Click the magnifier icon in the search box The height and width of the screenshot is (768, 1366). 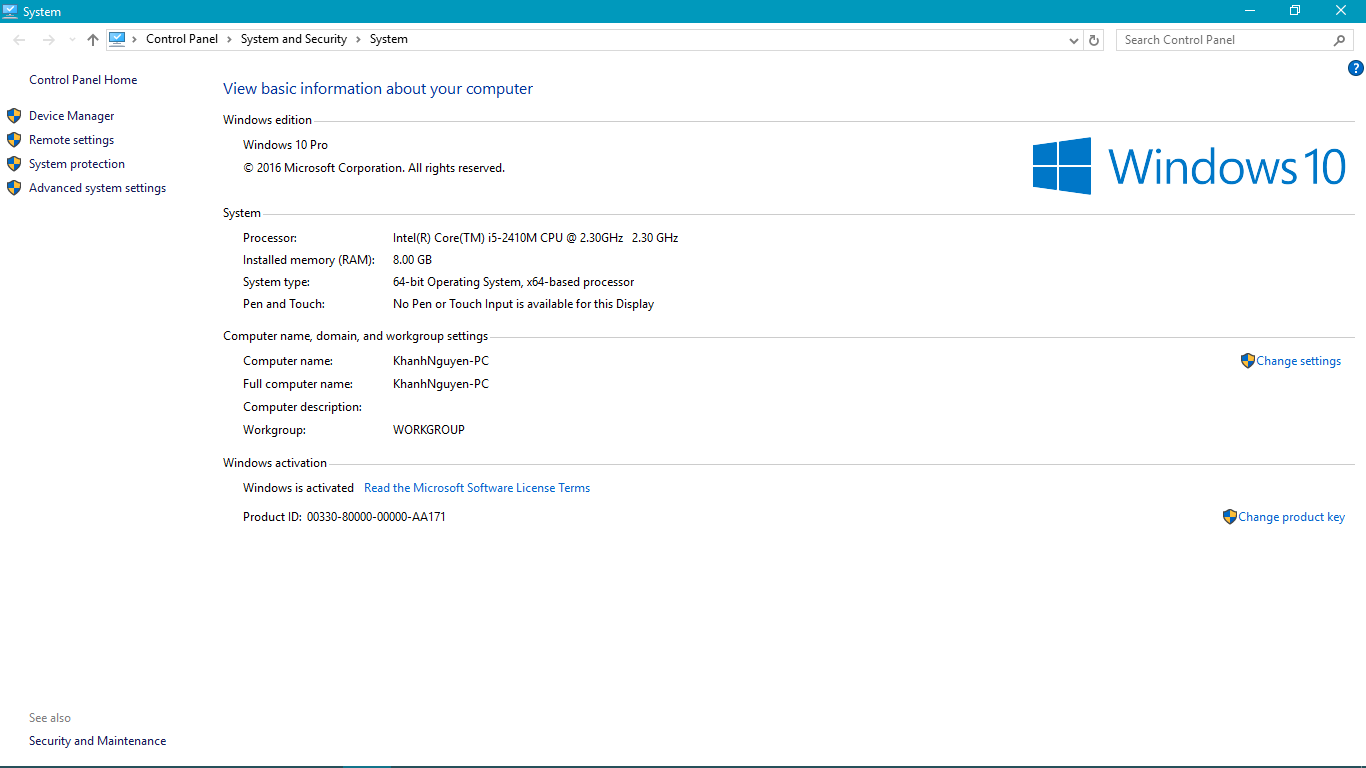pyautogui.click(x=1339, y=40)
